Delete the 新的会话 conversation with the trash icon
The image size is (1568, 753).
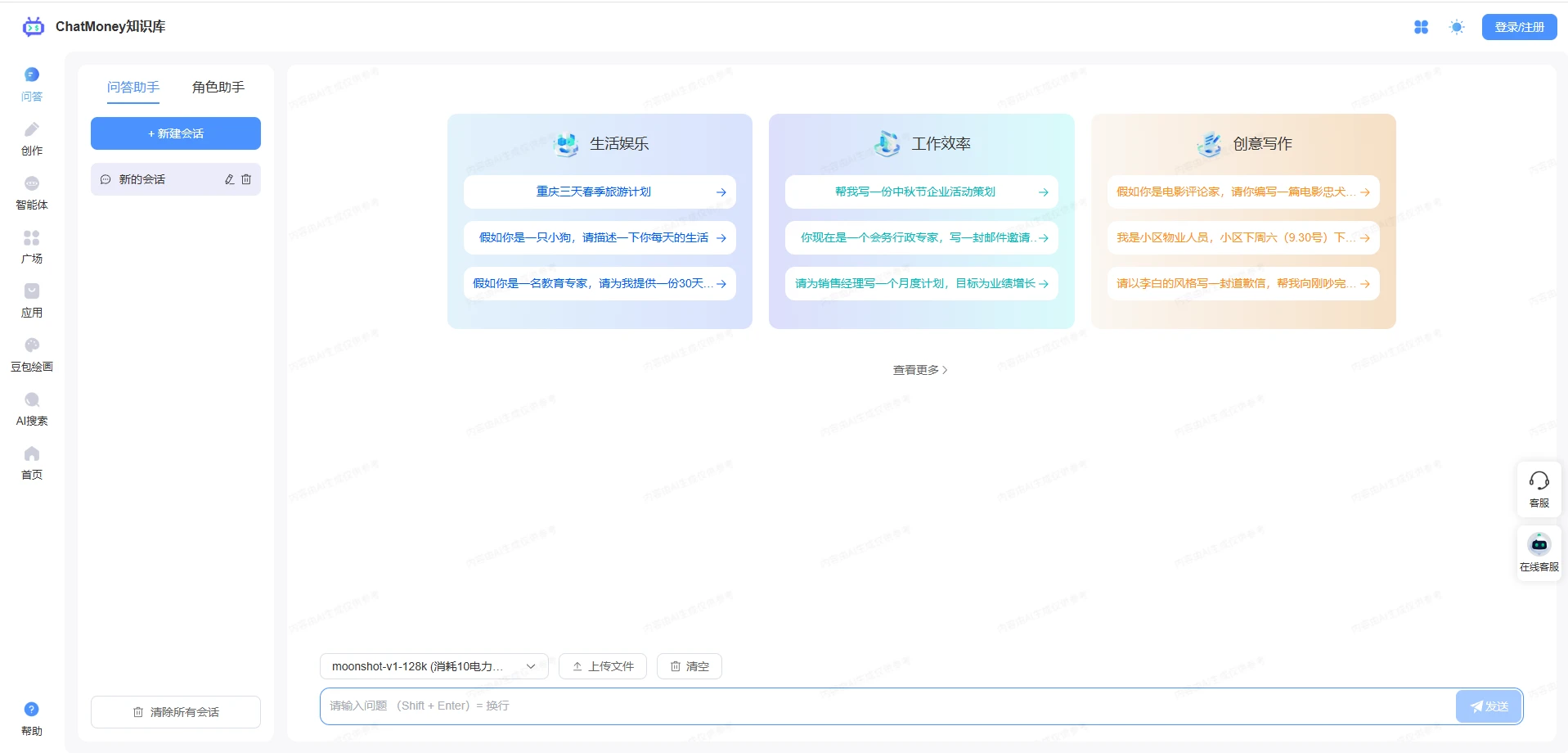pyautogui.click(x=246, y=179)
